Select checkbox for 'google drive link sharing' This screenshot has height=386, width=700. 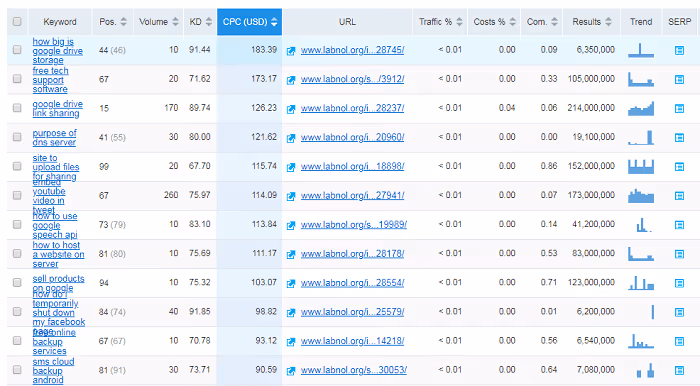coord(17,108)
